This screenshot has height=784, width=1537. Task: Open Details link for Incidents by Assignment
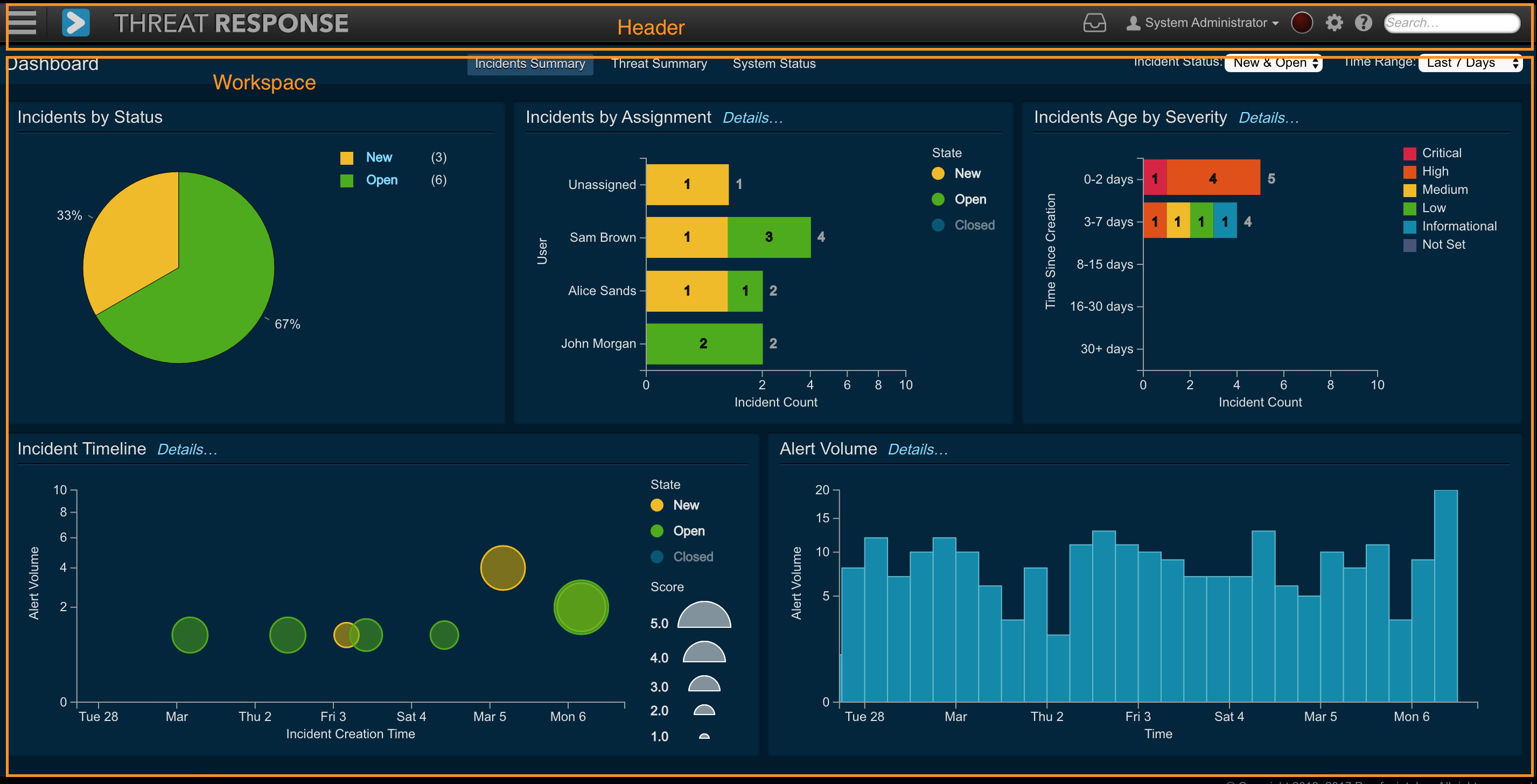coord(752,117)
